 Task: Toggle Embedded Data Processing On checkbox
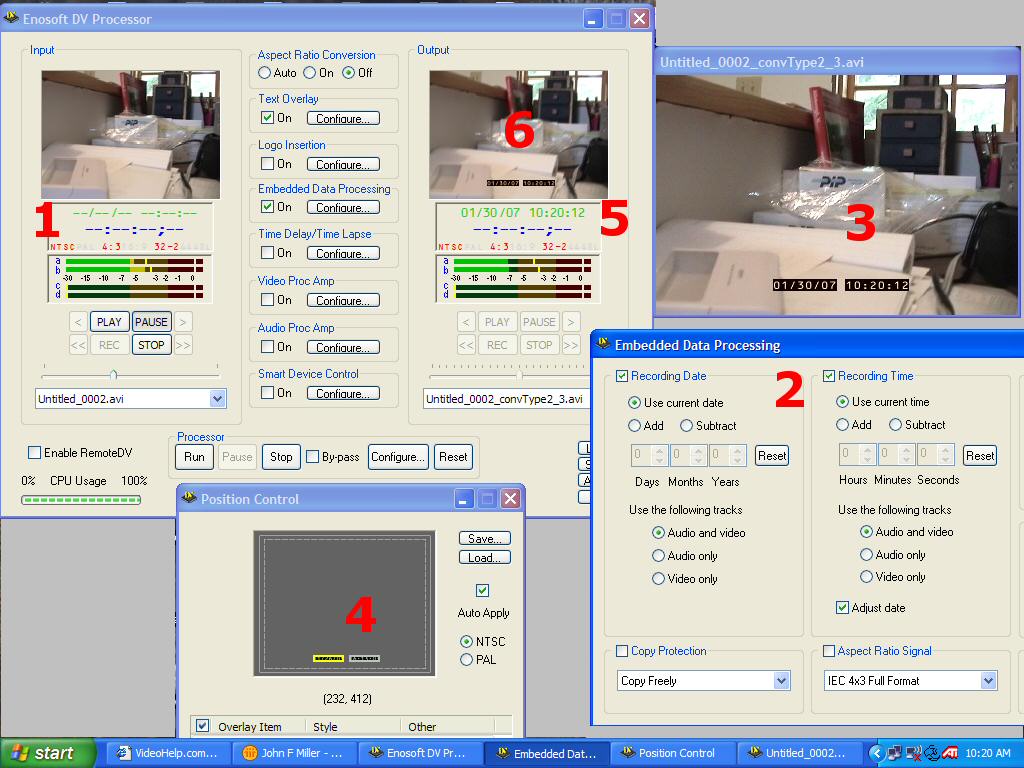pos(267,206)
